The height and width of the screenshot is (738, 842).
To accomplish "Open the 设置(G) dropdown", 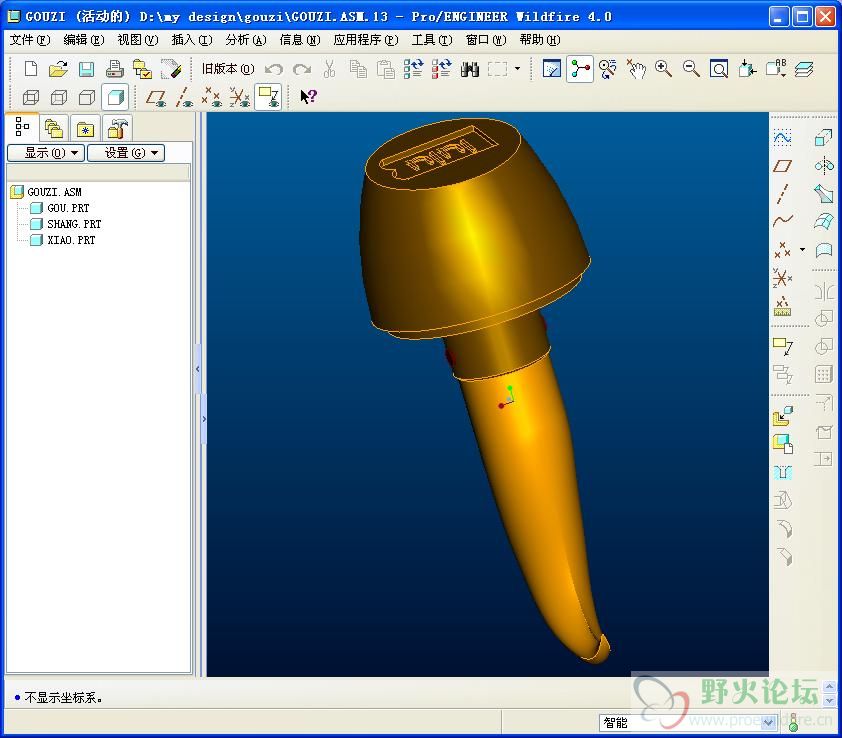I will [x=126, y=153].
